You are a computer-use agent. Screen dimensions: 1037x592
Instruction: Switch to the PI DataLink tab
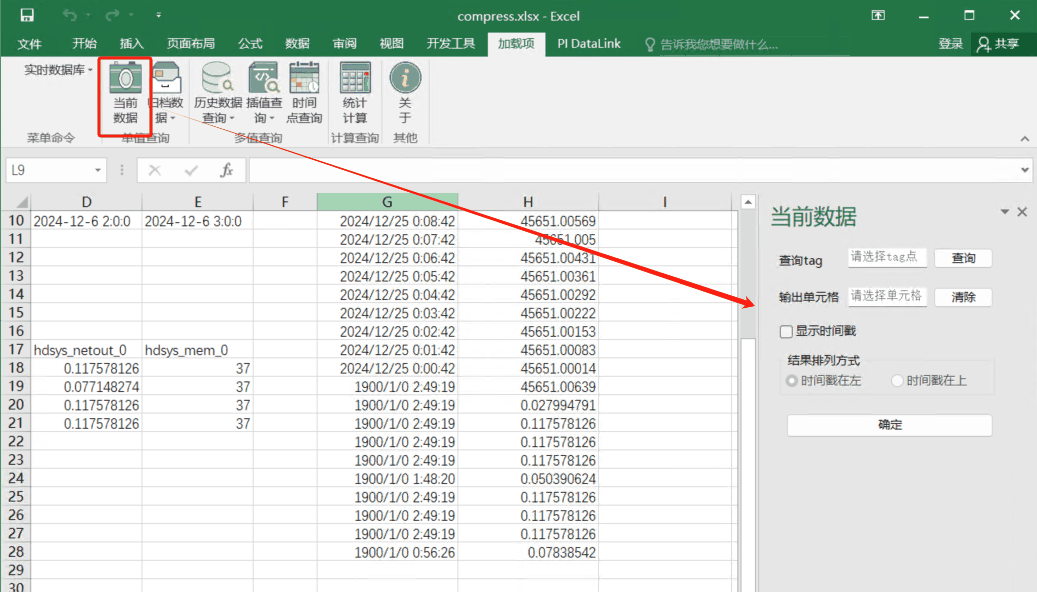click(x=589, y=44)
